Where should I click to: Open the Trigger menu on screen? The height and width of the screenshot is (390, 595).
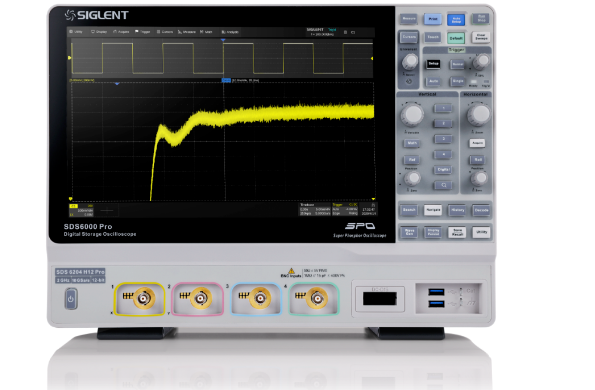(143, 32)
